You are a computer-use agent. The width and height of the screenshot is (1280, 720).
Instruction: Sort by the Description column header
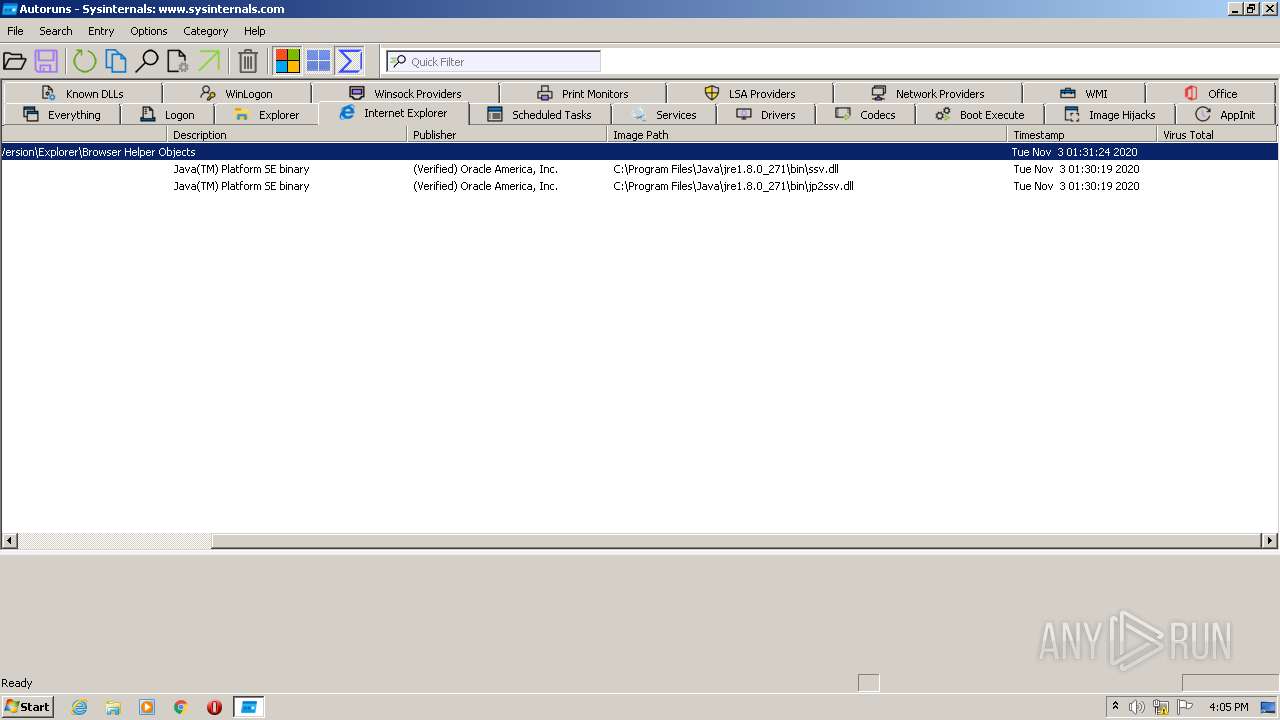click(x=287, y=134)
